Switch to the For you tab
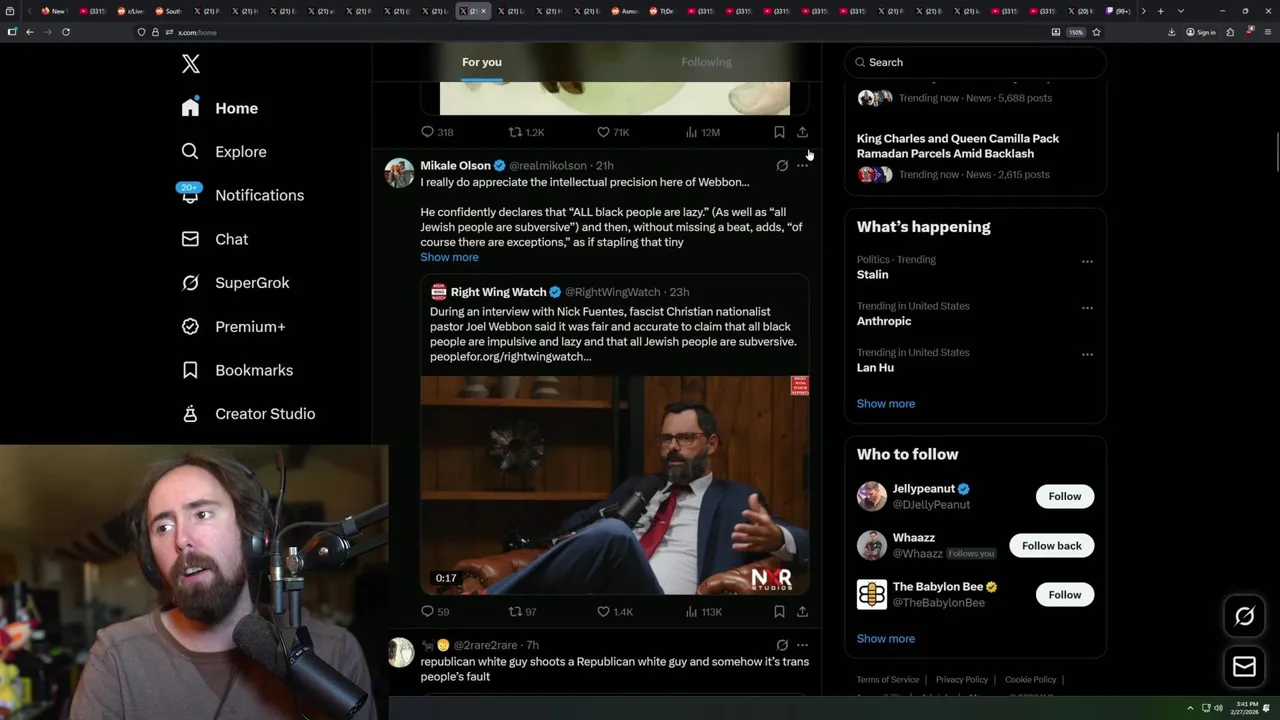The height and width of the screenshot is (720, 1280). pos(482,62)
